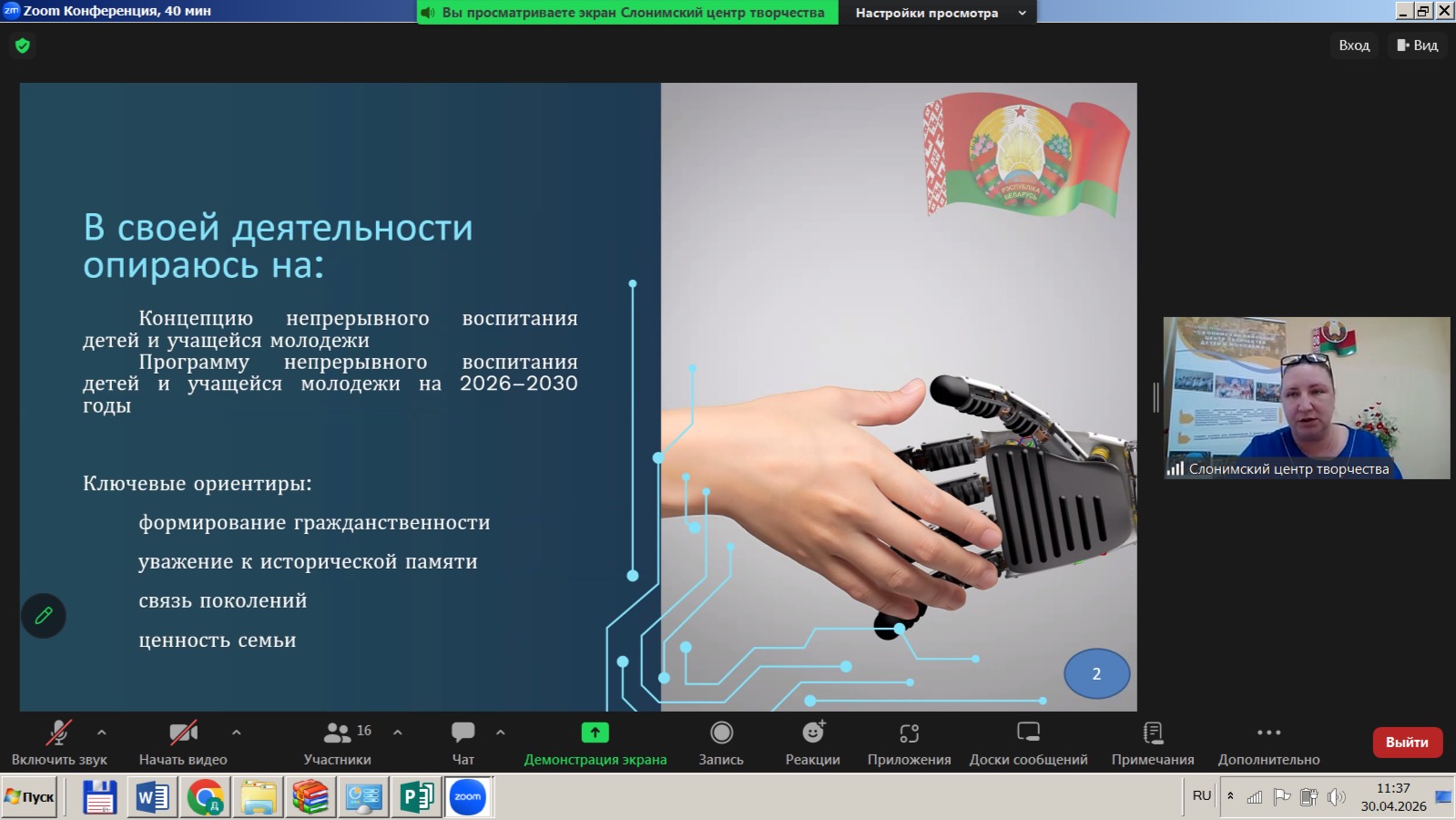The image size is (1456, 820).
Task: Open the Вид view layout menu
Action: coord(1418,46)
